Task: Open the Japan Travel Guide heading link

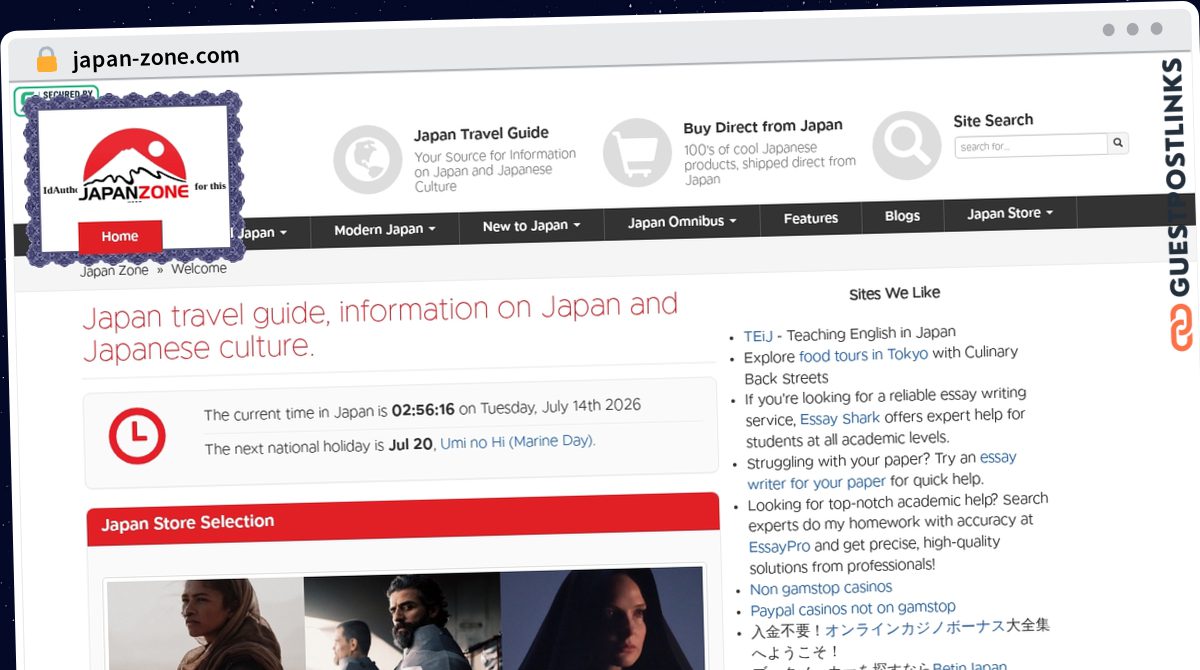Action: 481,133
